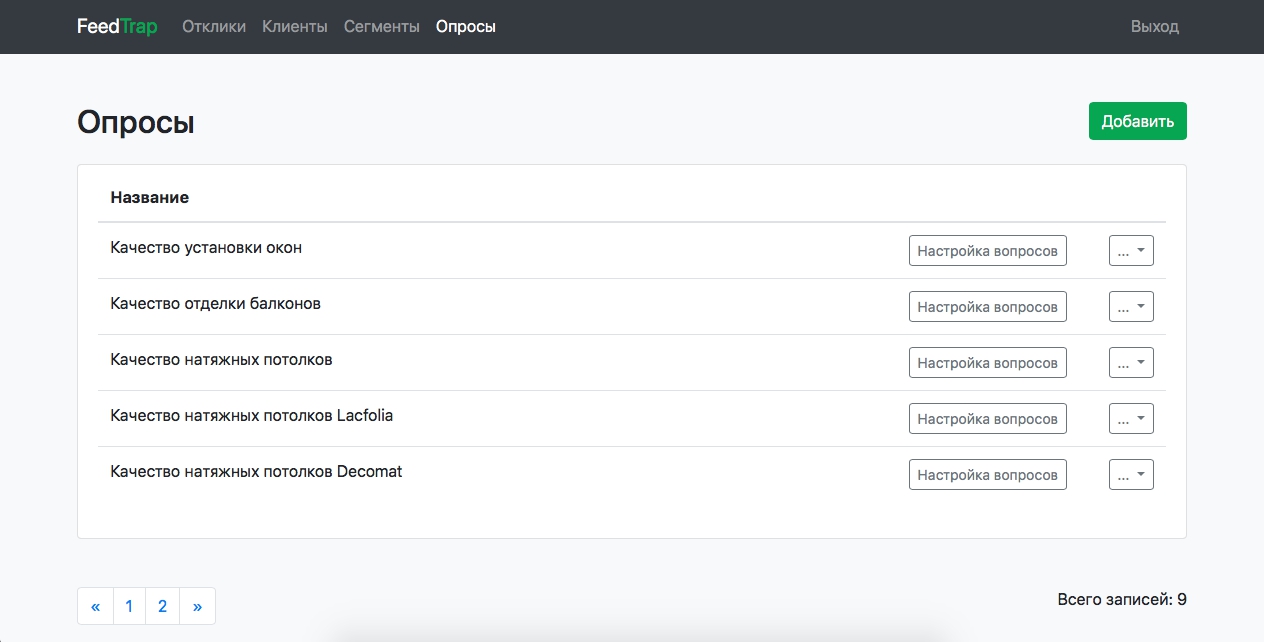Show more options for the Lacfolia survey

point(1131,419)
